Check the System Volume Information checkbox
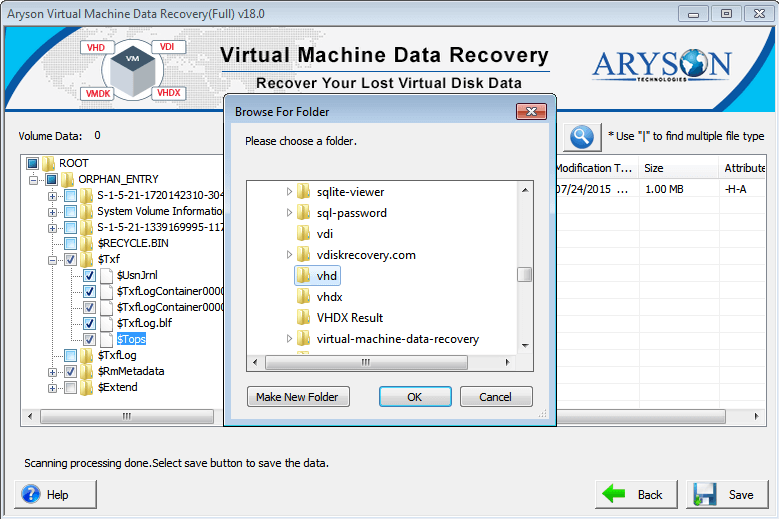The image size is (779, 519). (71, 212)
